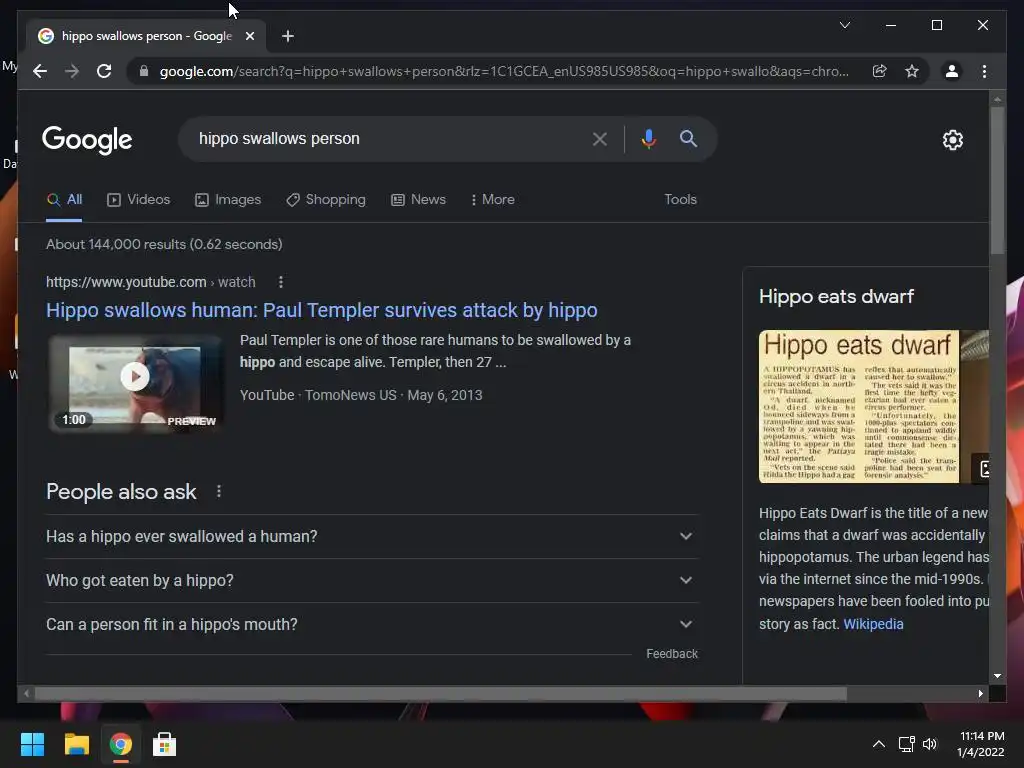Switch to the Shopping tab
Image resolution: width=1024 pixels, height=768 pixels.
pyautogui.click(x=326, y=200)
